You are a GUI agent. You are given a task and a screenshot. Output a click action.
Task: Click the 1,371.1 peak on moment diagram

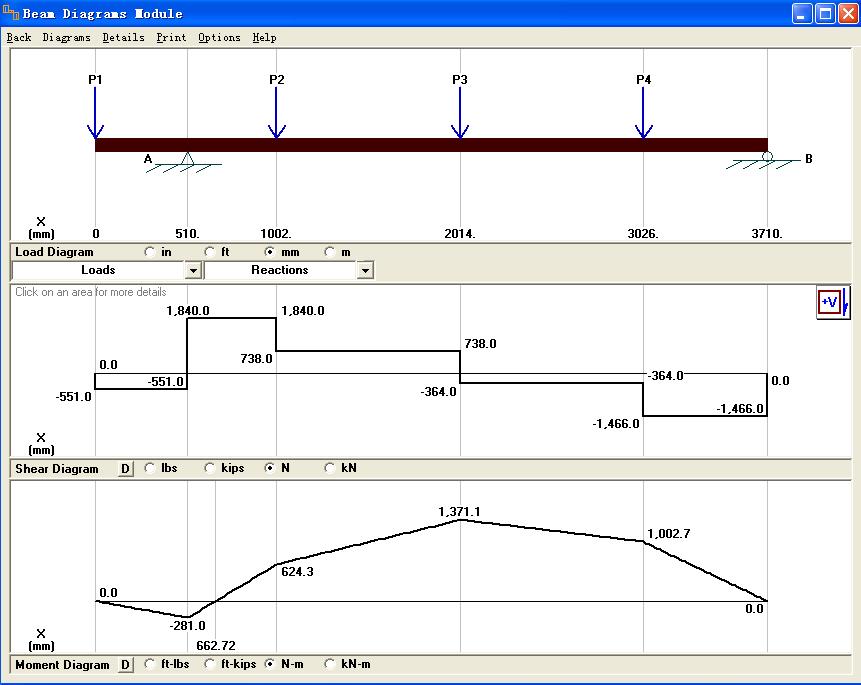(x=459, y=520)
